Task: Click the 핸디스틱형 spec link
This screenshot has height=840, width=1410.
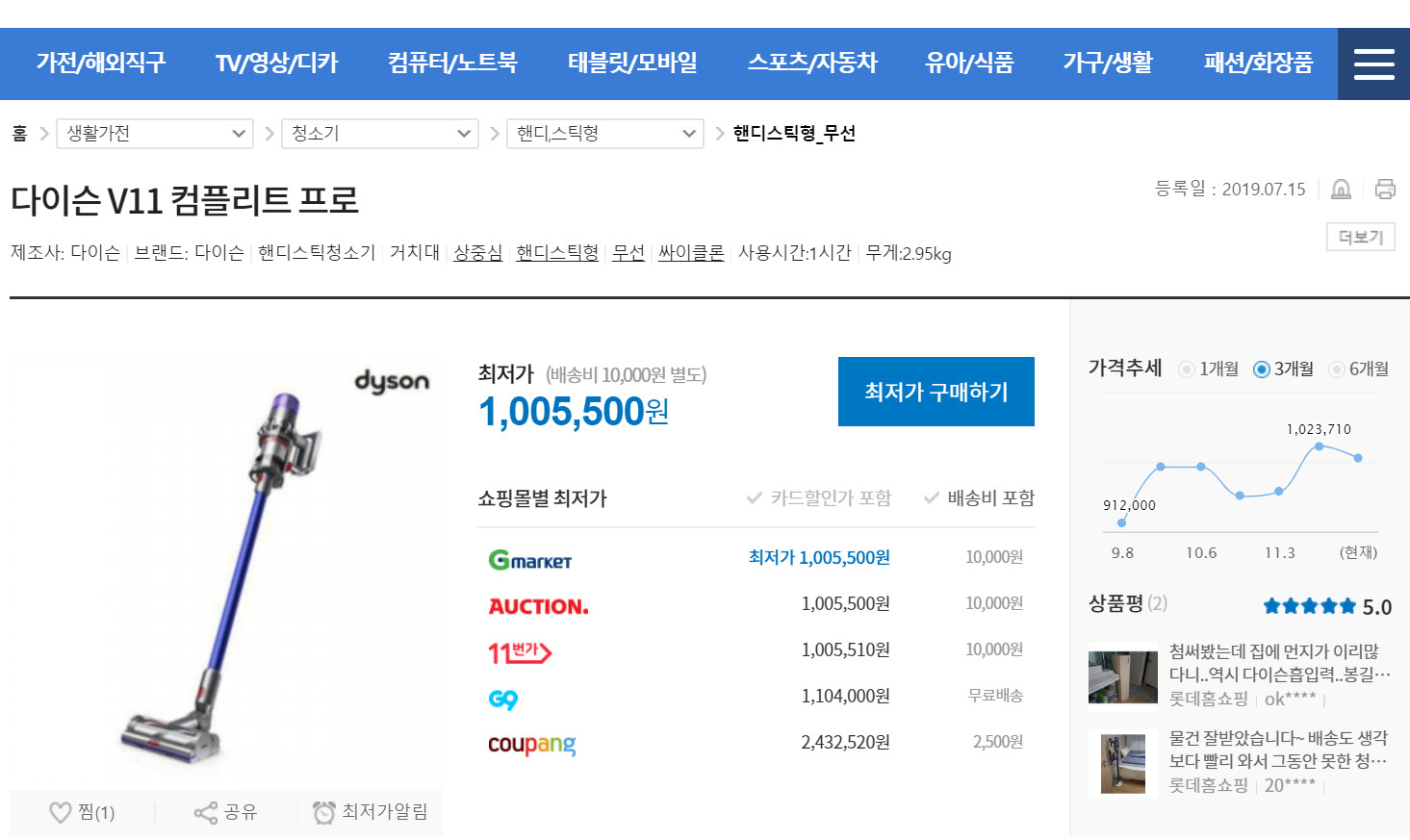Action: [x=557, y=252]
